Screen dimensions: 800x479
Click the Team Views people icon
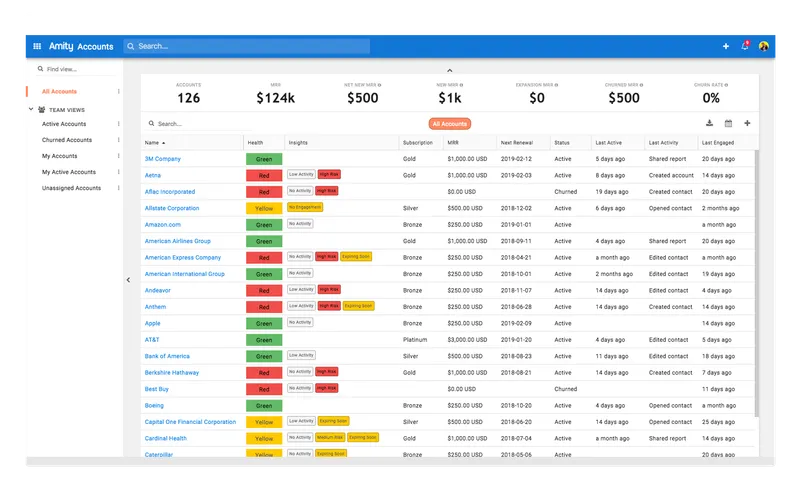[42, 110]
